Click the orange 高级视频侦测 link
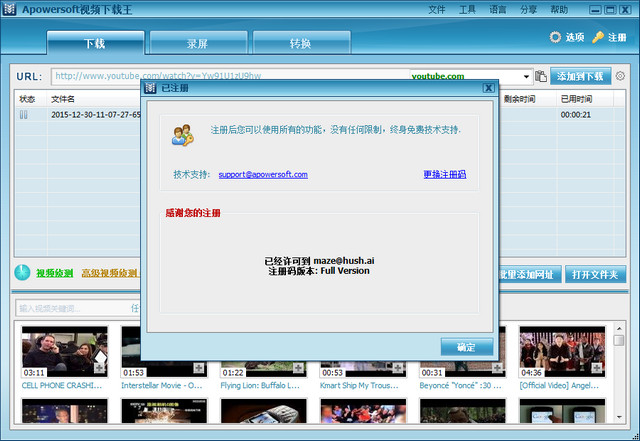This screenshot has height=441, width=640. (109, 273)
